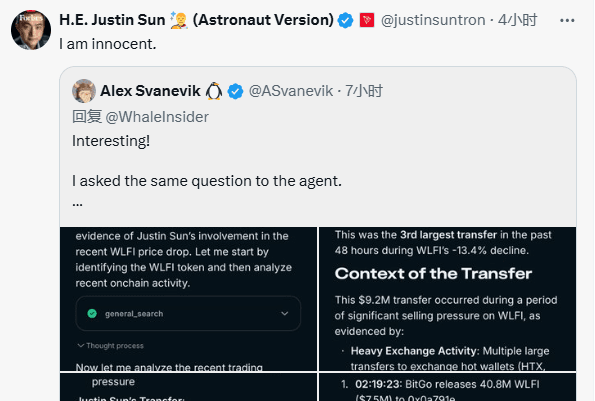This screenshot has height=401, width=595.
Task: Open the quoted tweet's 7-hour timestamp
Action: tap(364, 91)
